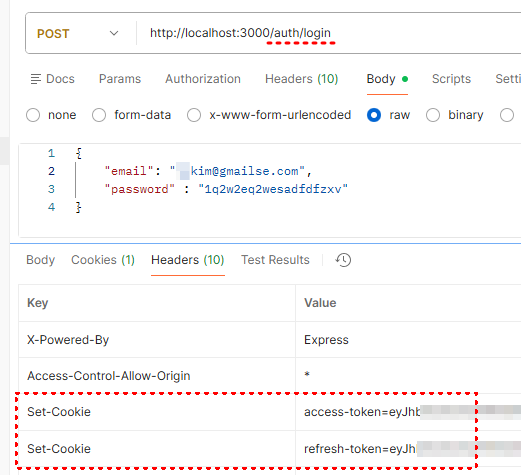This screenshot has width=521, height=475.
Task: Open the Authorization tab
Action: [x=203, y=79]
